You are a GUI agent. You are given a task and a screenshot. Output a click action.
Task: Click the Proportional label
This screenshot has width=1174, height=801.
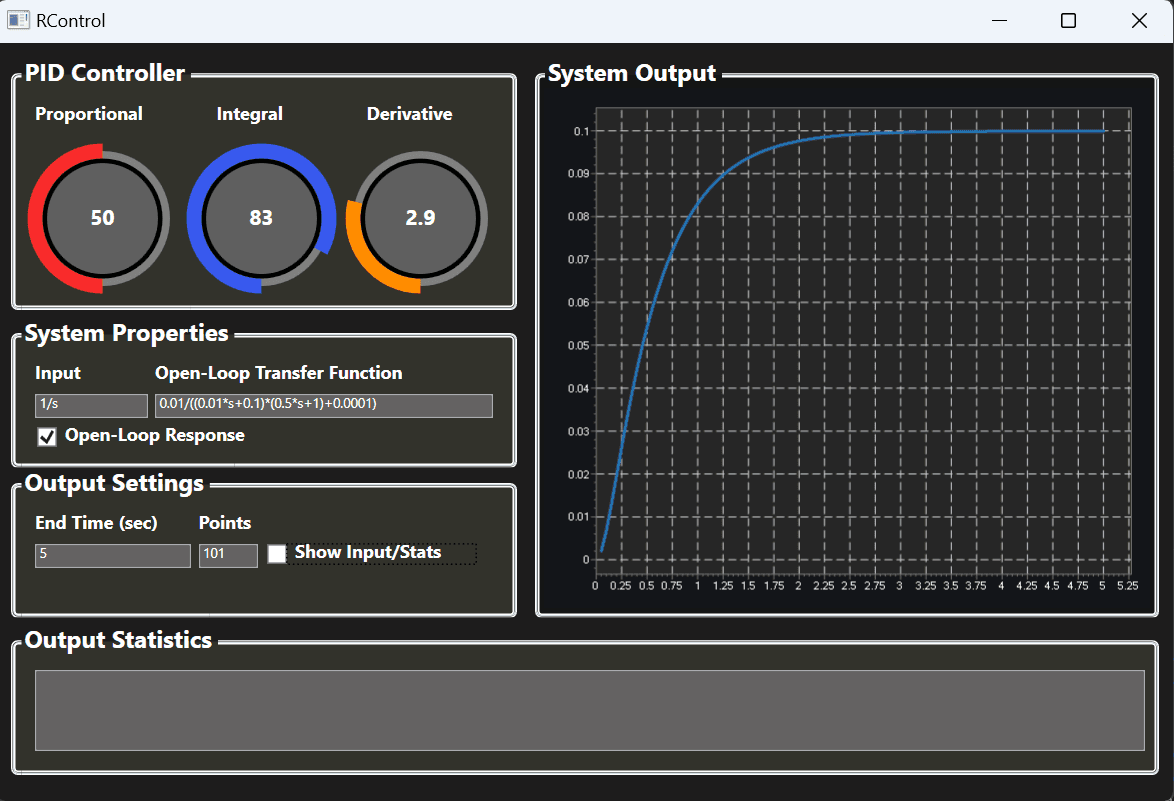88,114
